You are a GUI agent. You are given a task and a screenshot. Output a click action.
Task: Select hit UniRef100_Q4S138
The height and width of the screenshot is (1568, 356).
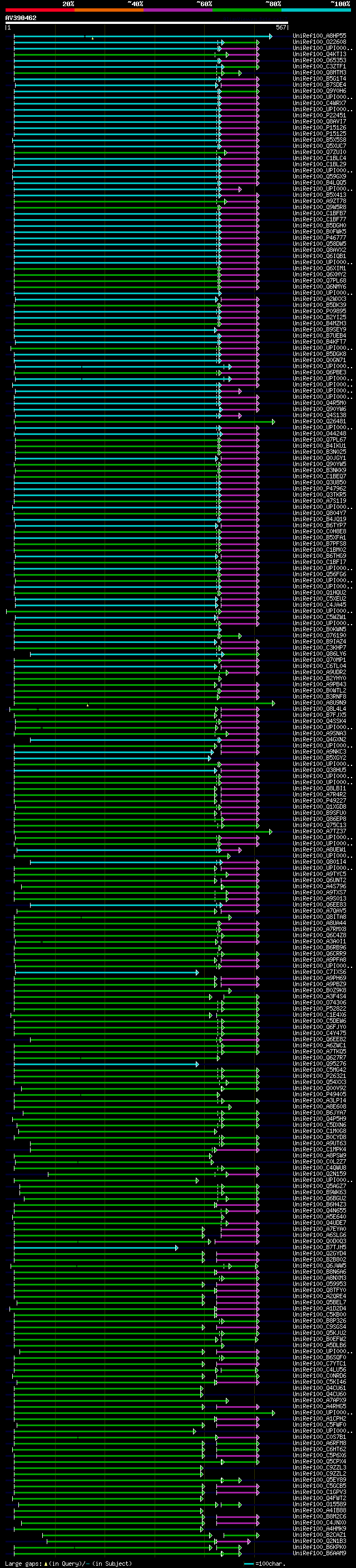pyautogui.click(x=319, y=415)
